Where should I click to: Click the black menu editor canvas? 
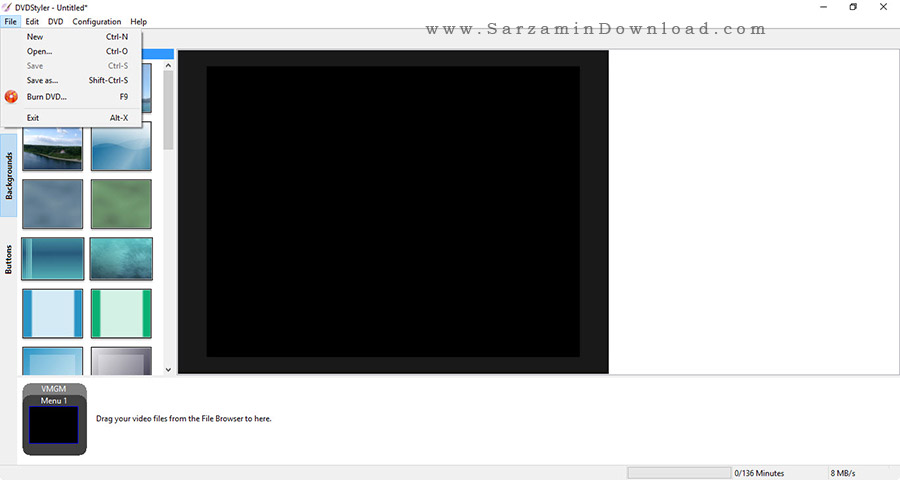(x=393, y=212)
